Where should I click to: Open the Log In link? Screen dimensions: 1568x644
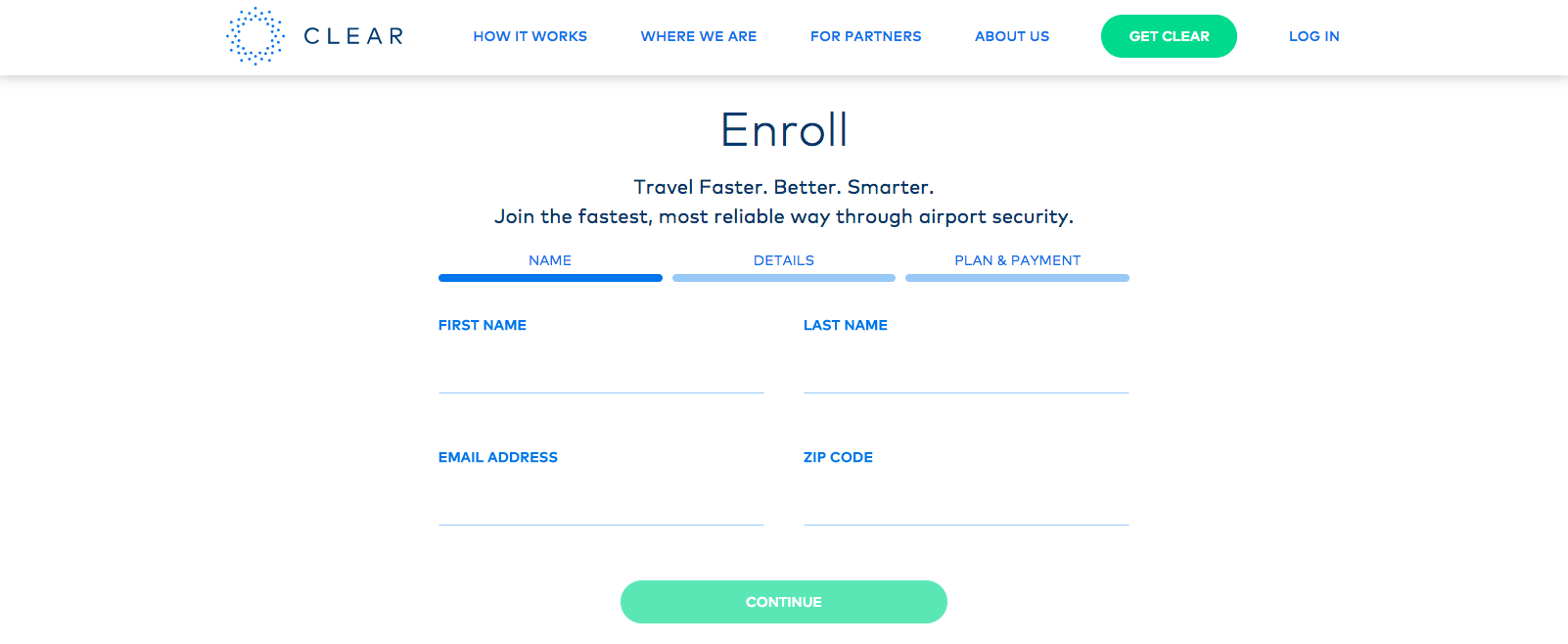tap(1314, 36)
